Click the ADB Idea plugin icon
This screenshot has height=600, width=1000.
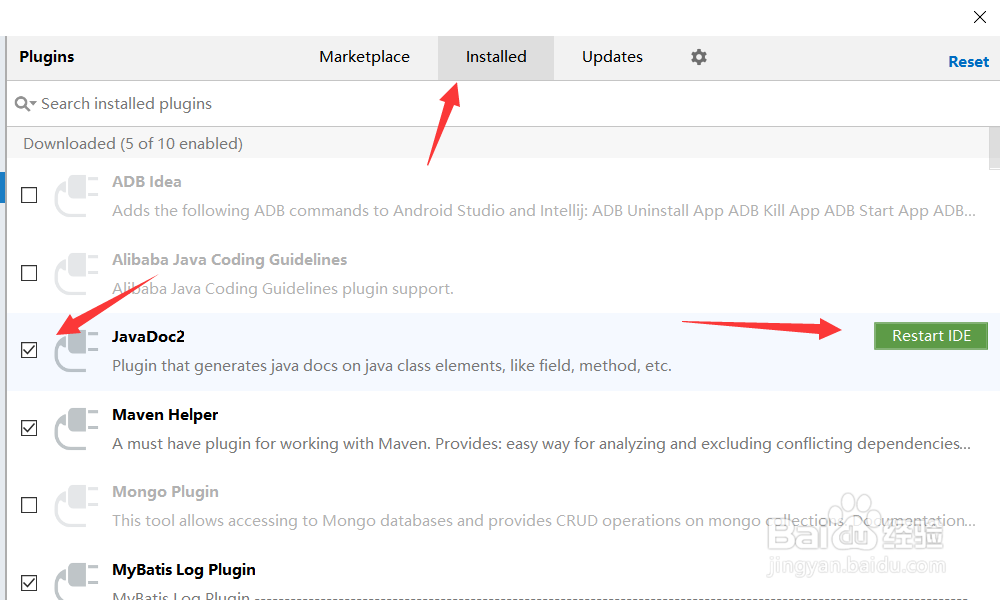[x=75, y=196]
